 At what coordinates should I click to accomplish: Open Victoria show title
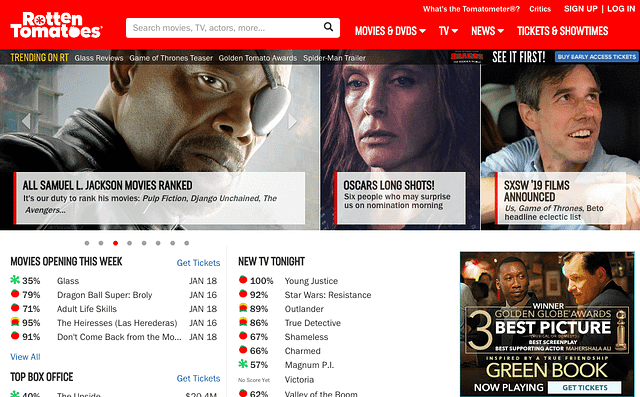coord(299,379)
